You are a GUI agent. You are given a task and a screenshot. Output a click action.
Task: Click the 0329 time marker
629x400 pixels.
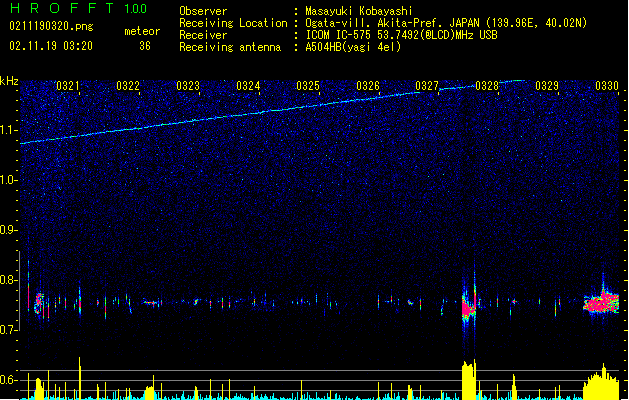(x=547, y=86)
